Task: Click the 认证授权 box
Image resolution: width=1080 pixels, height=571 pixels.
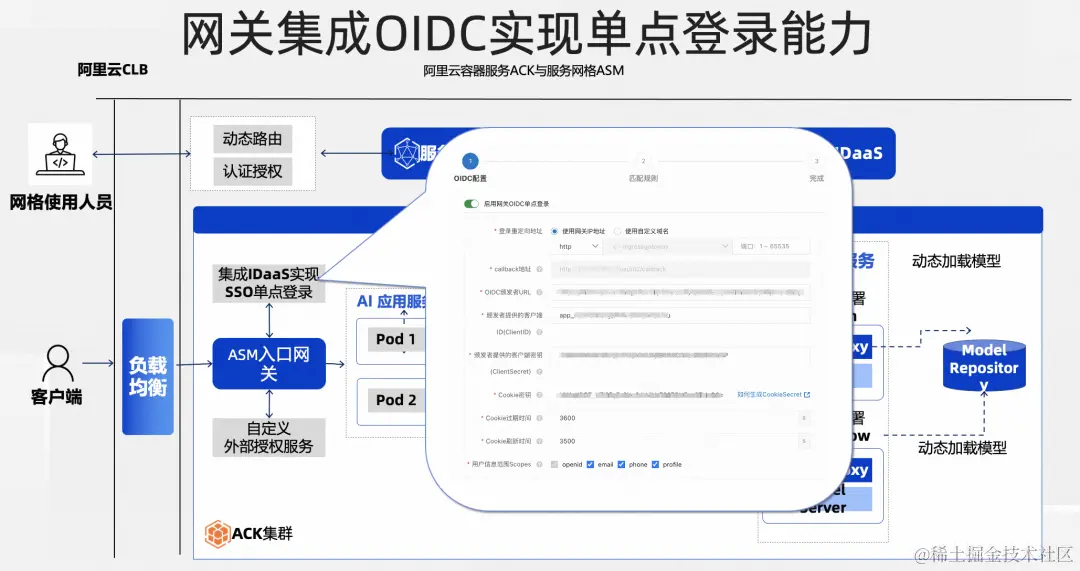Action: [252, 172]
